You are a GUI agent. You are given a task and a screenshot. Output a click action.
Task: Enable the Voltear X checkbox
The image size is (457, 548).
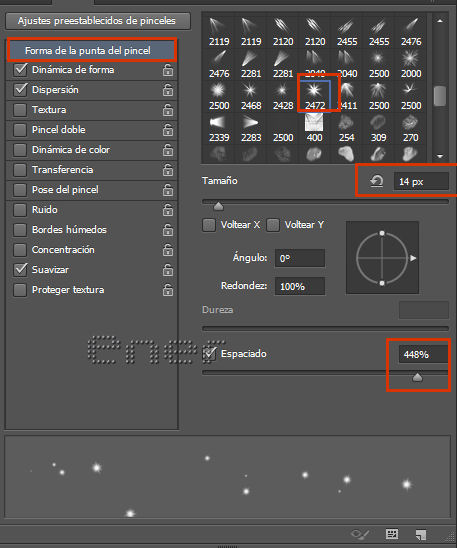coord(209,225)
